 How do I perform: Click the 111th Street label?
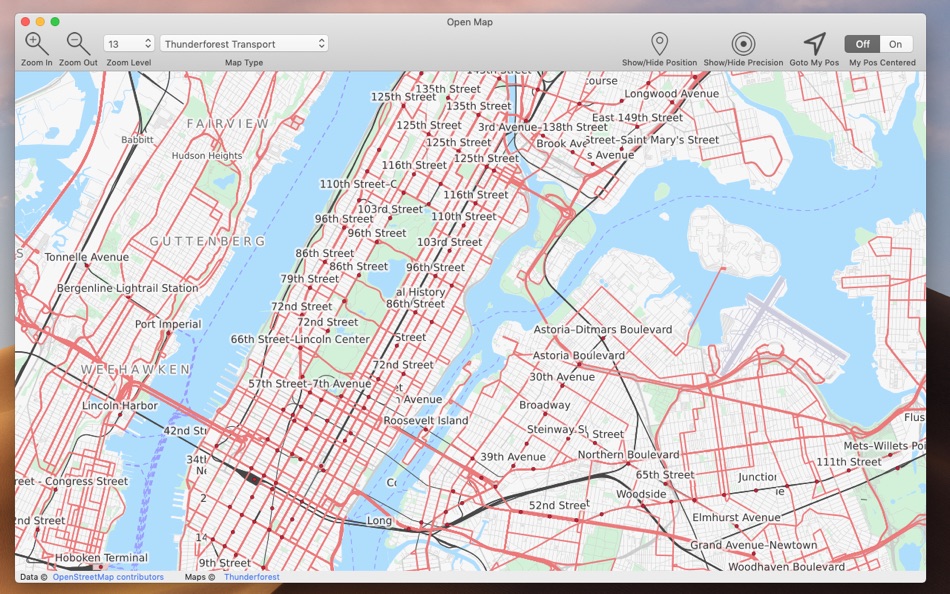pyautogui.click(x=849, y=462)
